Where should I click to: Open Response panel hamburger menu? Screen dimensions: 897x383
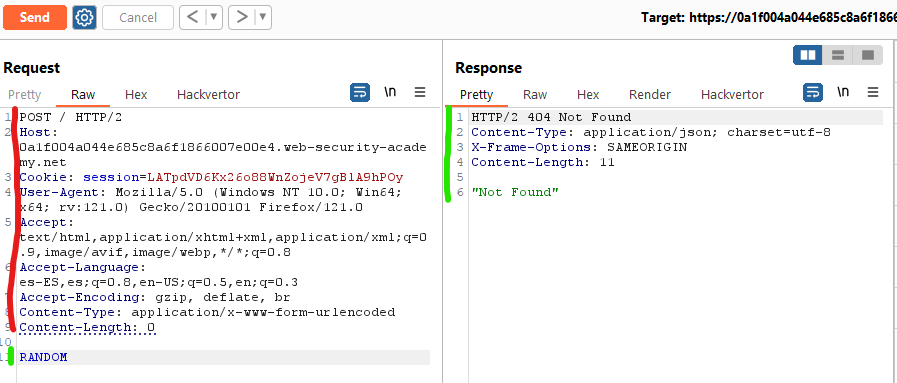tap(873, 92)
